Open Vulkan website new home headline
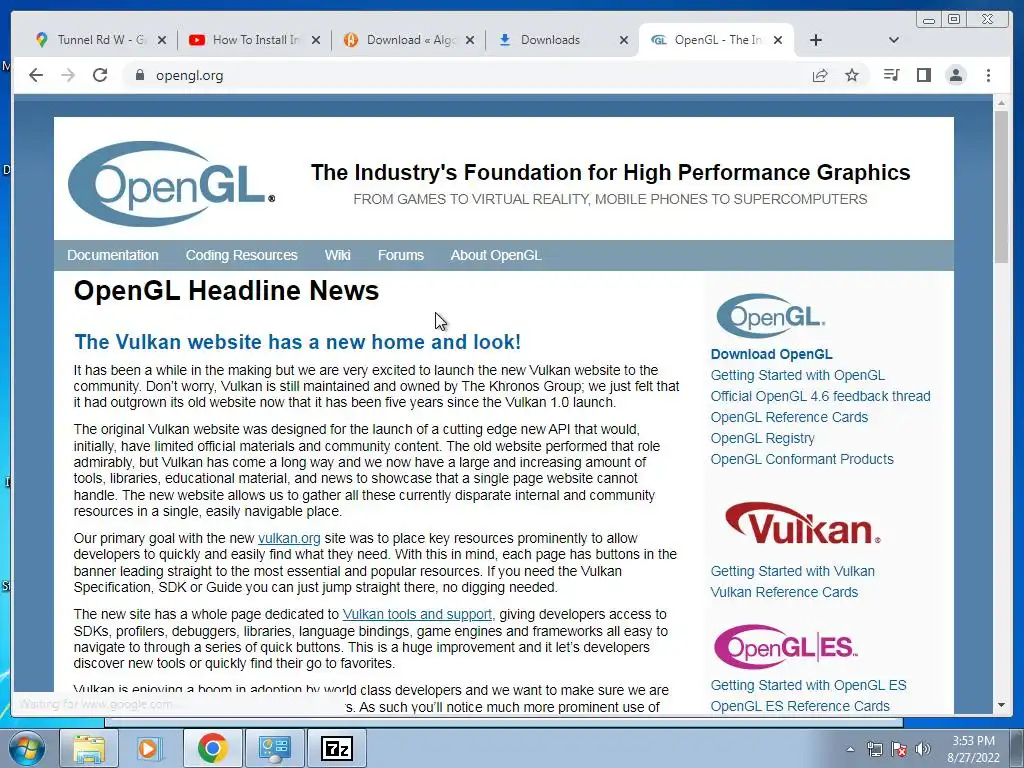The width and height of the screenshot is (1024, 768). coord(298,342)
